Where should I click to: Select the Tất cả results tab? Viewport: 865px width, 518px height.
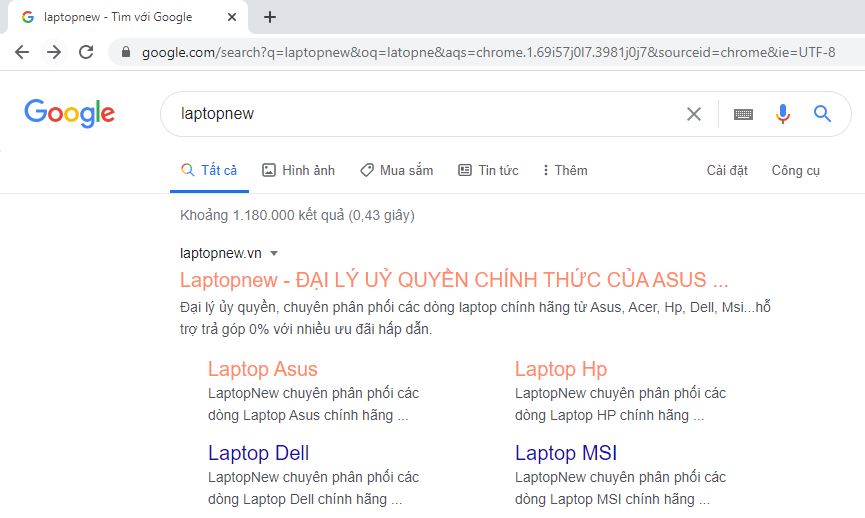tap(209, 170)
